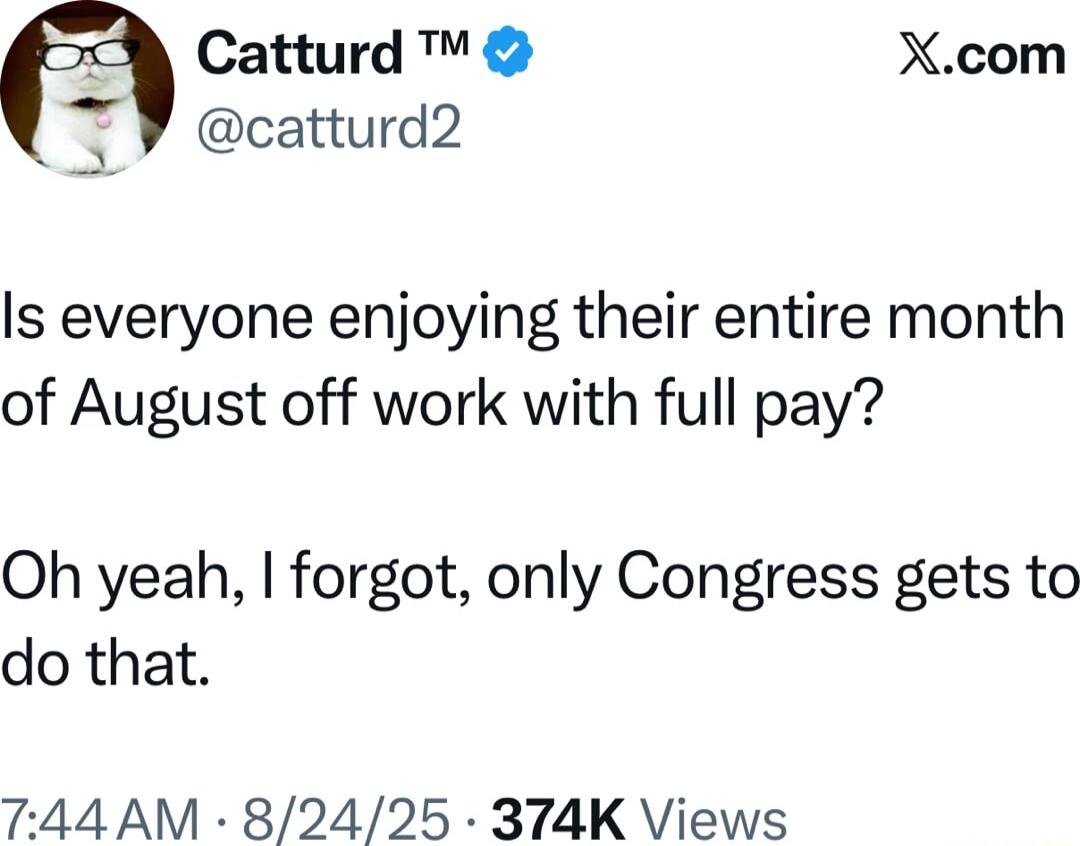Click the pink collar tag on avatar cat
Viewport: 1080px width, 846px height.
103,121
